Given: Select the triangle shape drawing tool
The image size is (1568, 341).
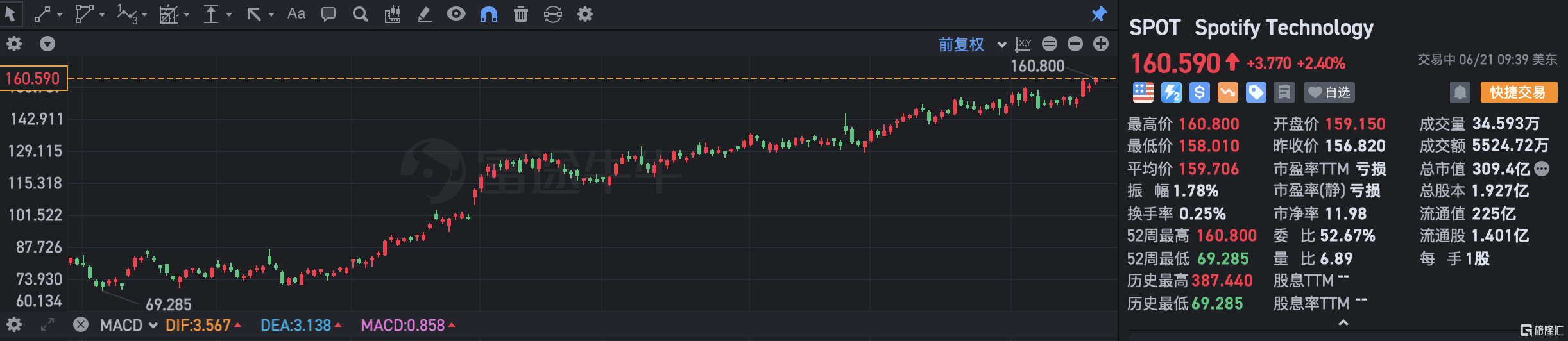Looking at the screenshot, I should click(84, 14).
